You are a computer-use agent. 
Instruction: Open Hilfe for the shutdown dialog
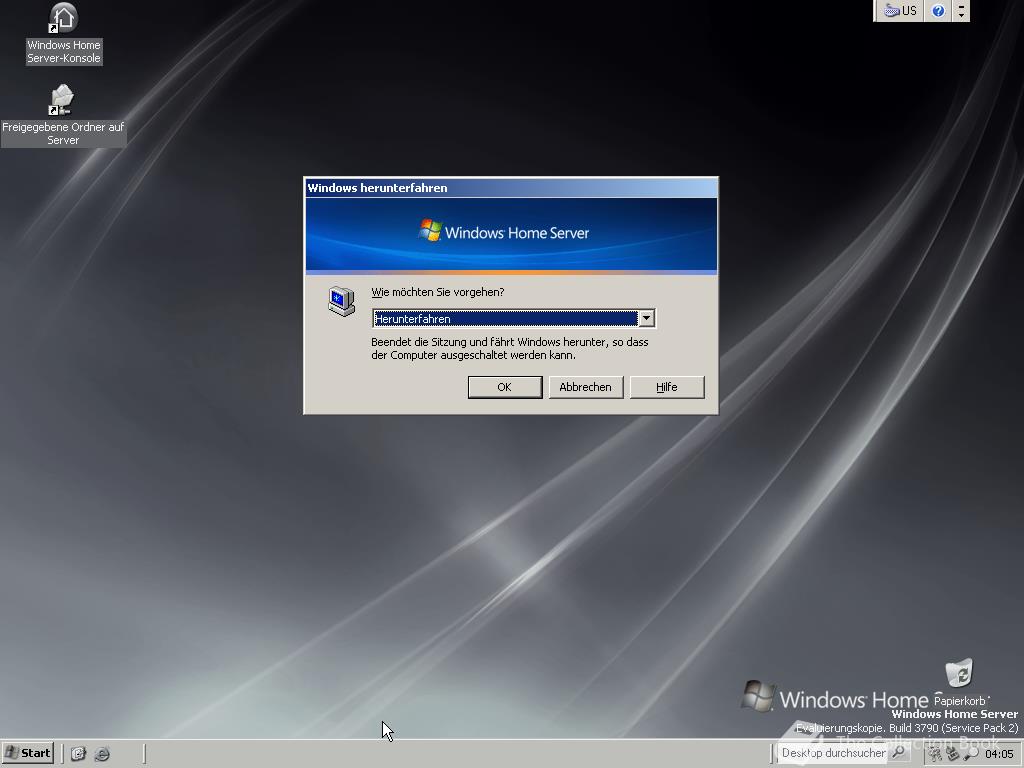667,387
